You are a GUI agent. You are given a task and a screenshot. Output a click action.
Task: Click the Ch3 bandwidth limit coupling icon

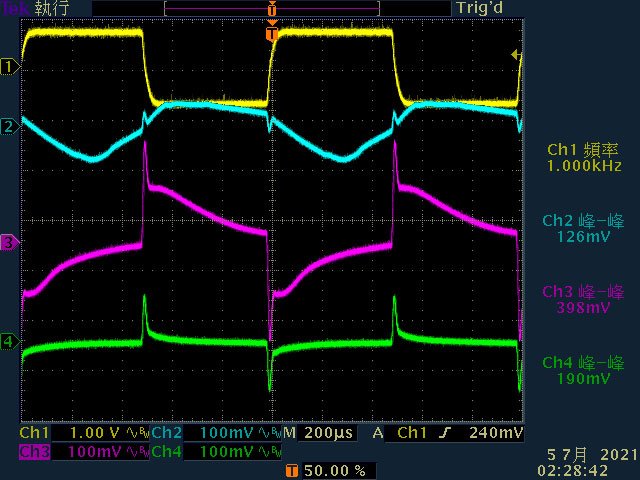(x=138, y=451)
